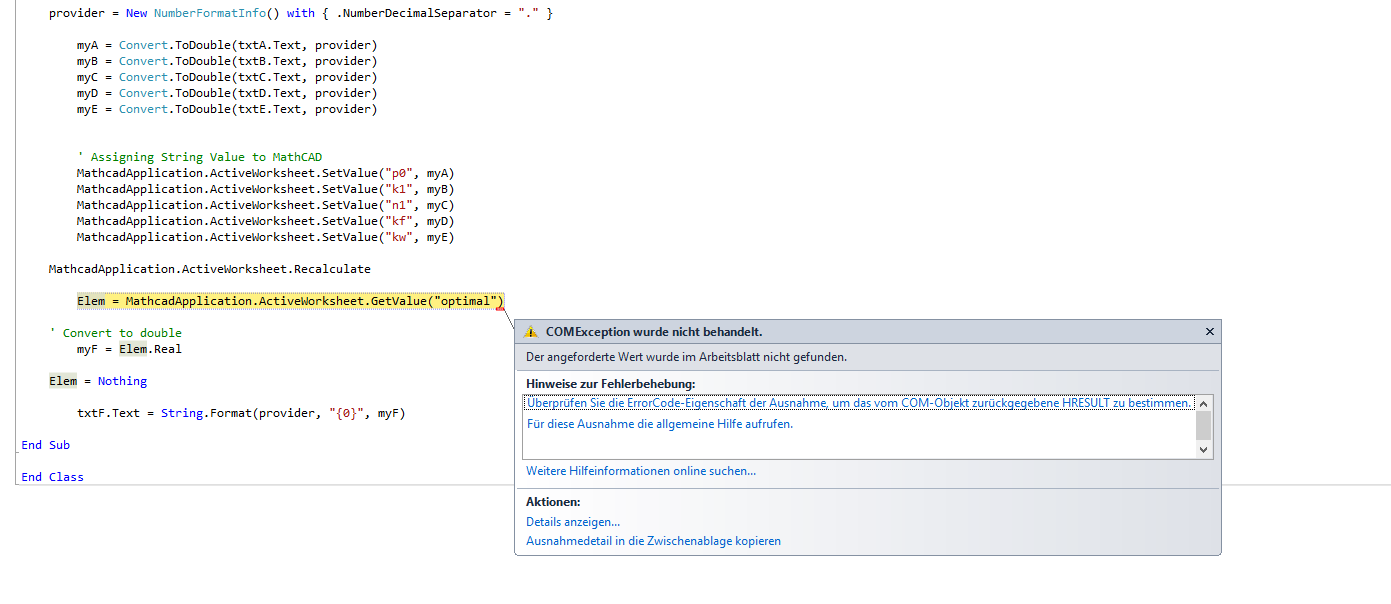Click the SetValue line assigning "p0"
Image resolution: width=1391 pixels, height=604 pixels.
pos(265,172)
